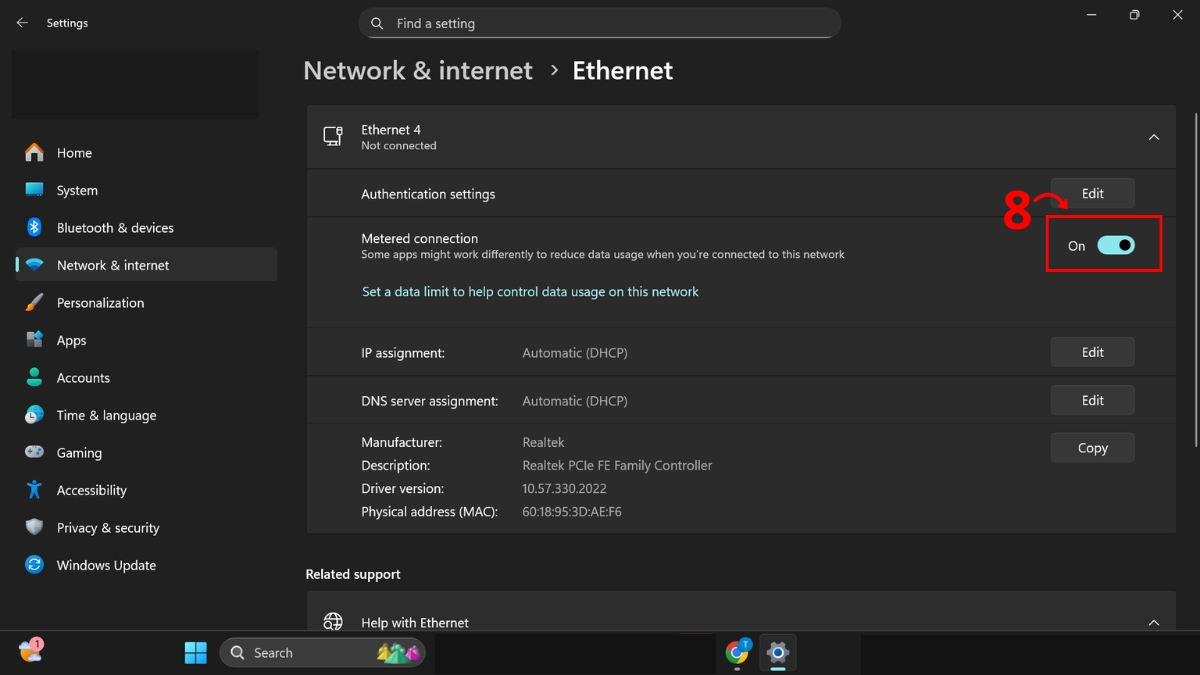Copy the network adapter details
Viewport: 1200px width, 675px height.
1092,447
